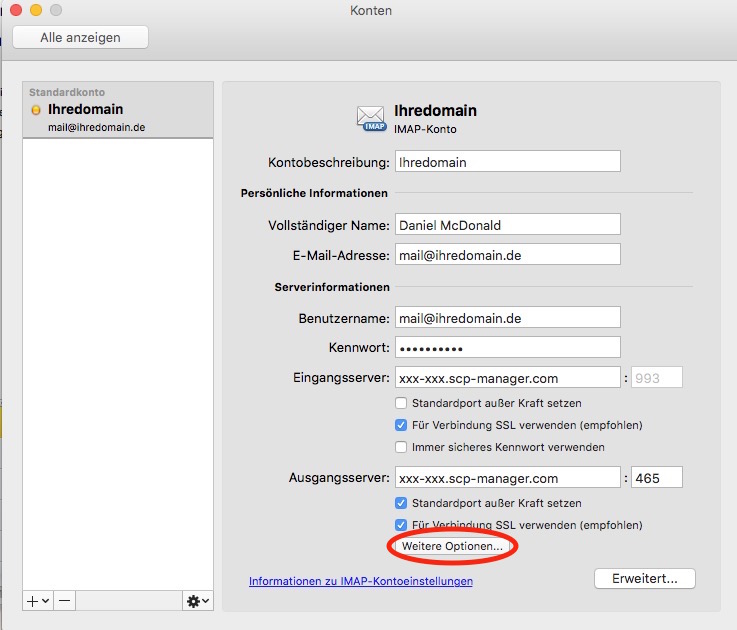Click the minus icon to remove account
Image resolution: width=737 pixels, height=630 pixels.
[63, 600]
